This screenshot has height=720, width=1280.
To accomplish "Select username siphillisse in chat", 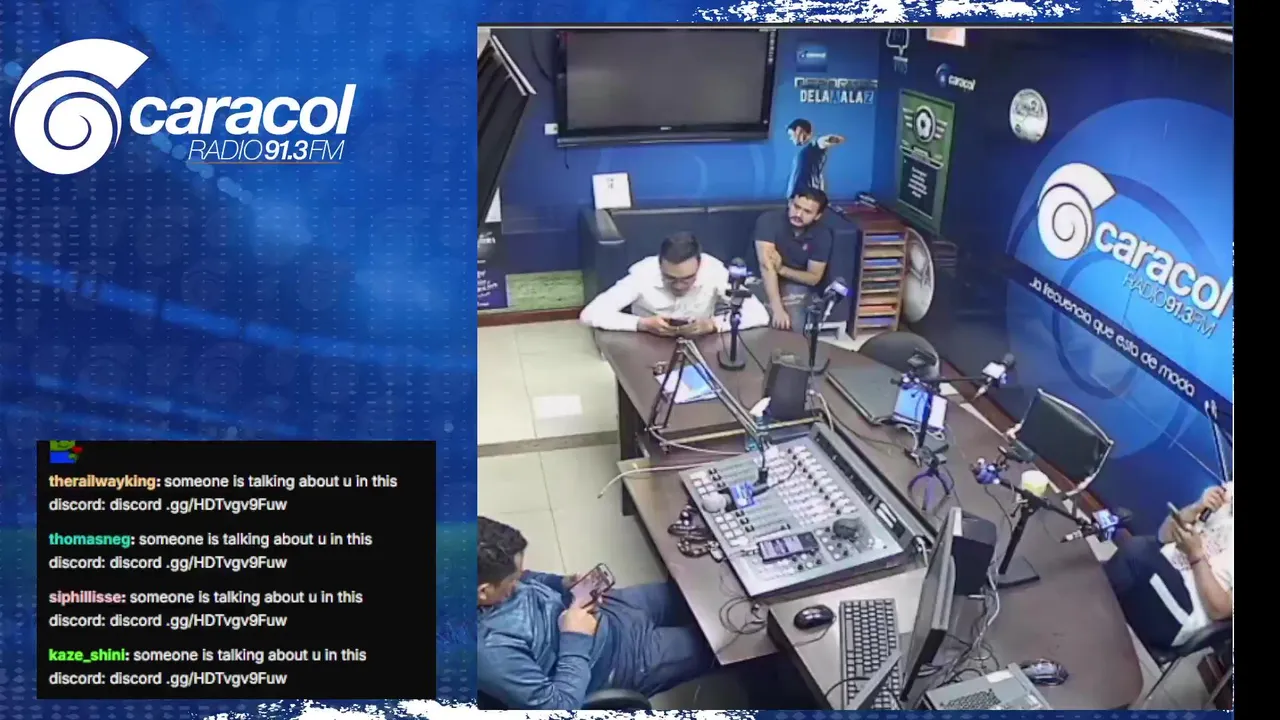I will click(87, 597).
